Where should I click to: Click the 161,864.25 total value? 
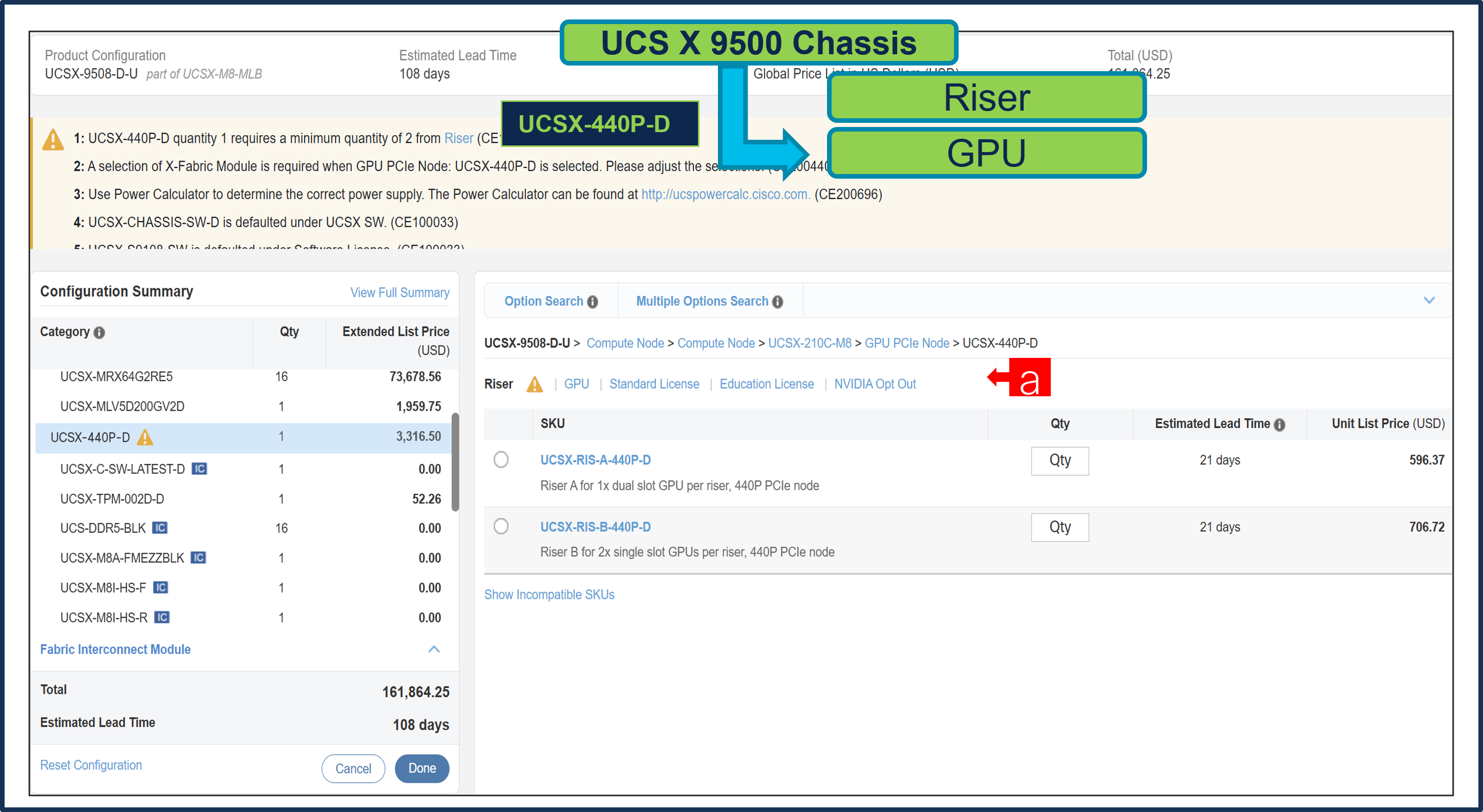tap(415, 691)
